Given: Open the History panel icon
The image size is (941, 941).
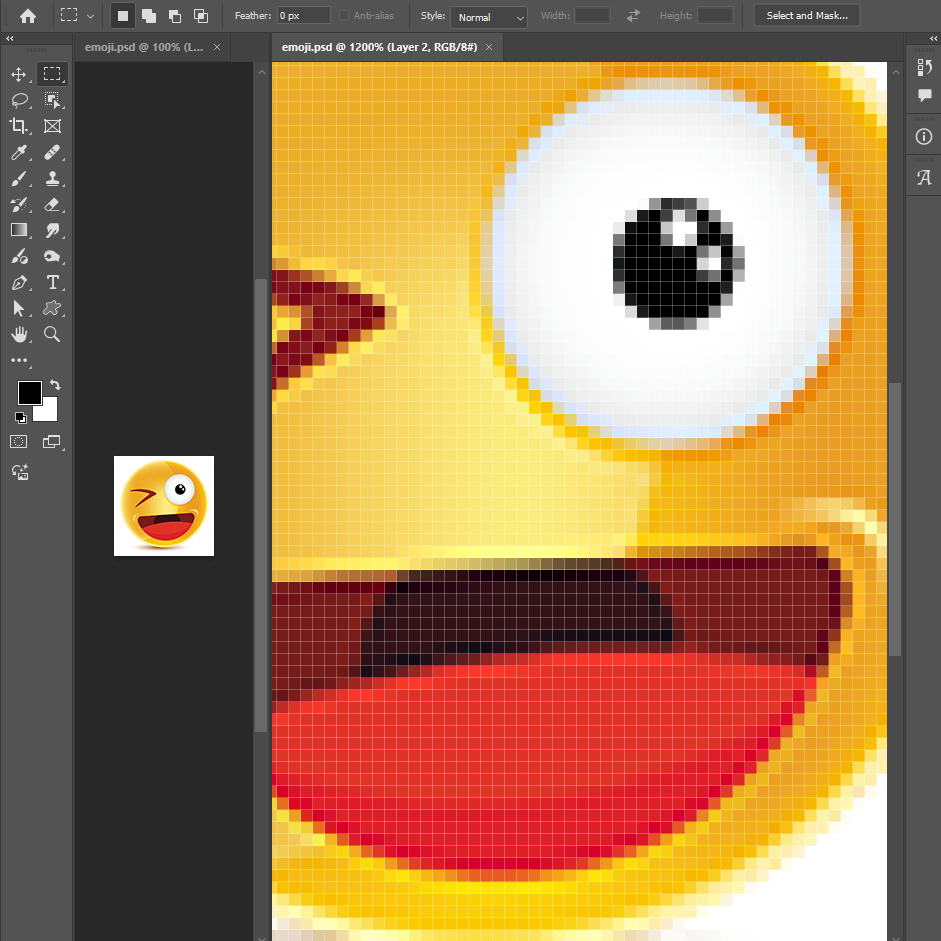Looking at the screenshot, I should click(924, 67).
